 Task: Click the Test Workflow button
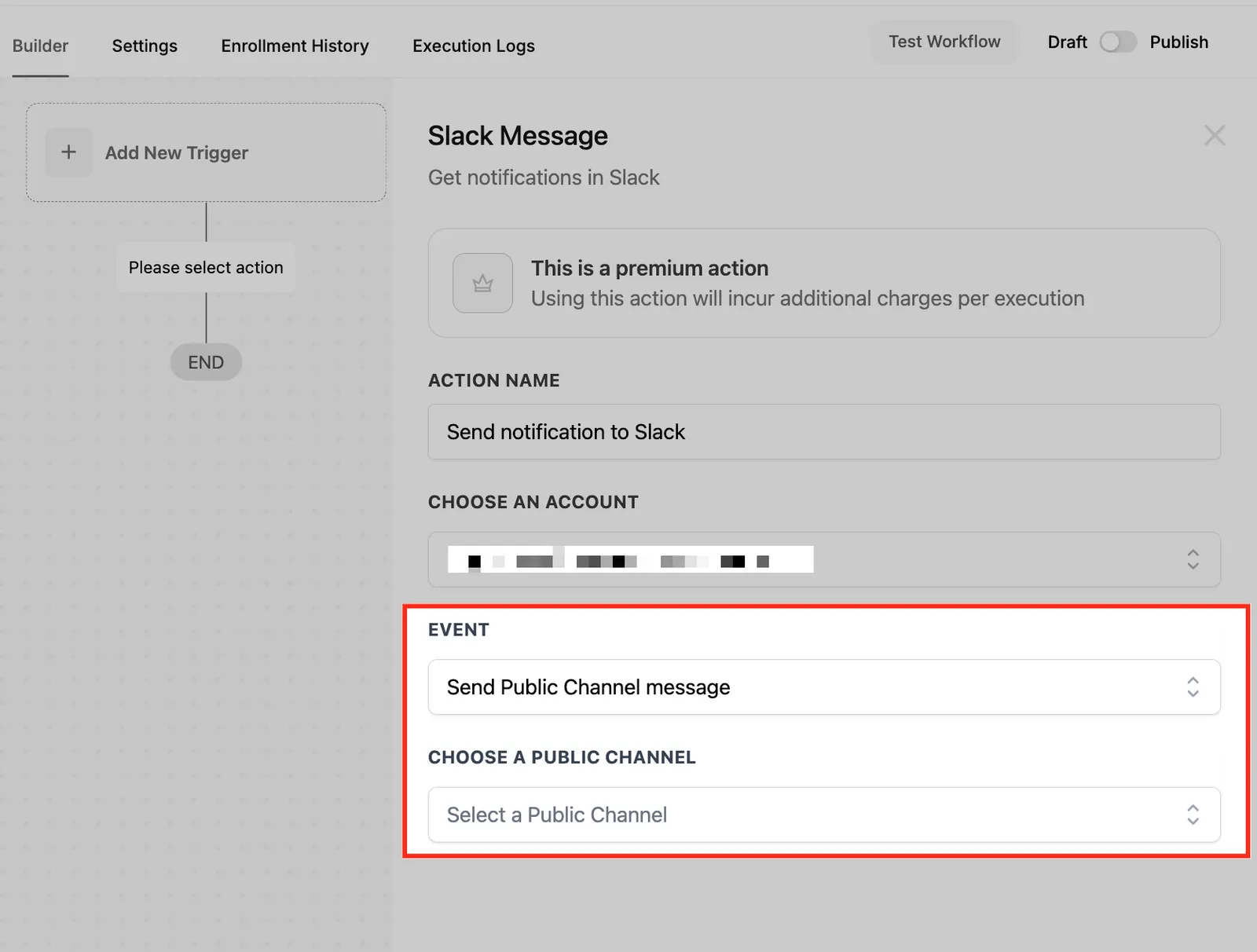(944, 42)
